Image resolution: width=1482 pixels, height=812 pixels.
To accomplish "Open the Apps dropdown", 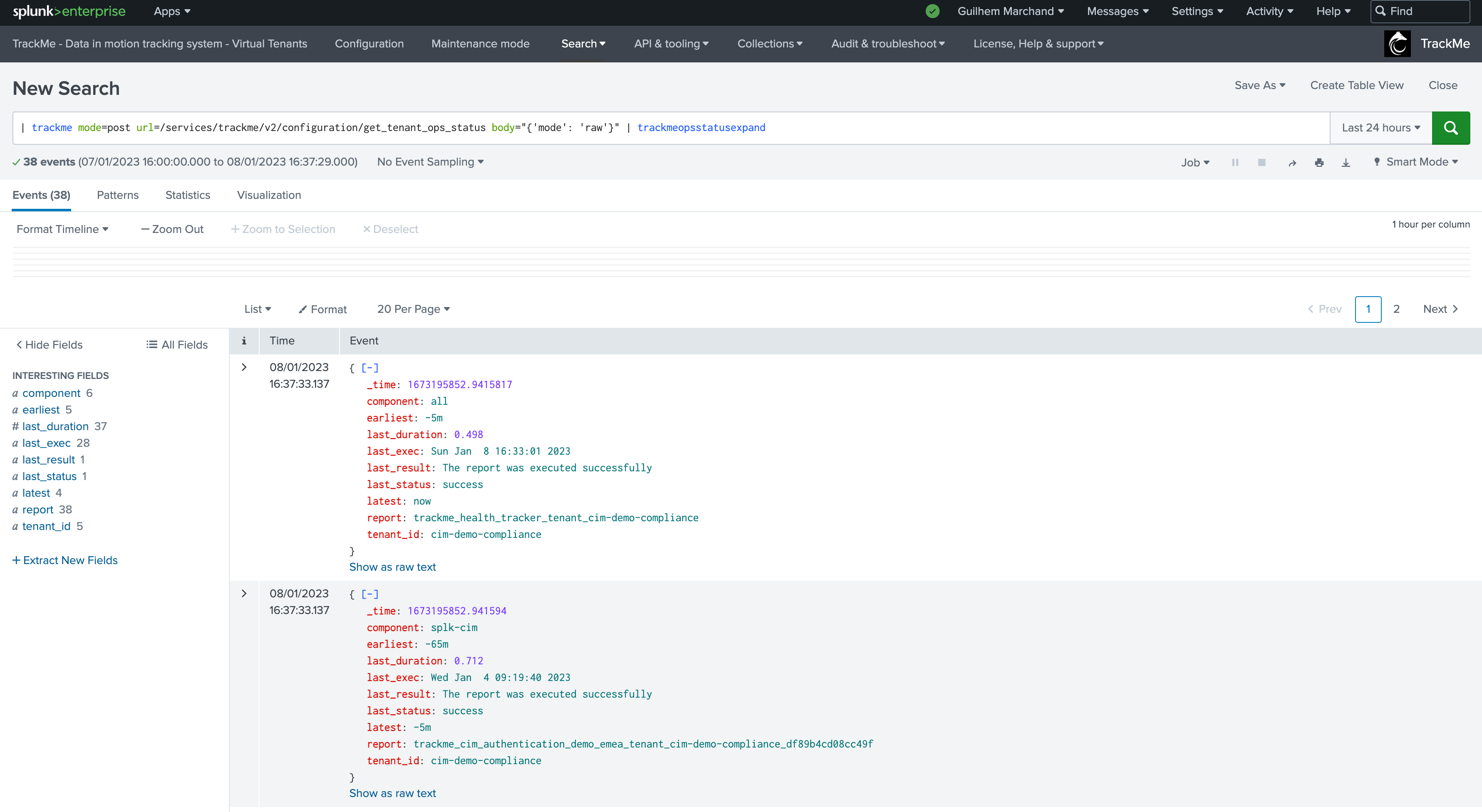I will coord(172,12).
